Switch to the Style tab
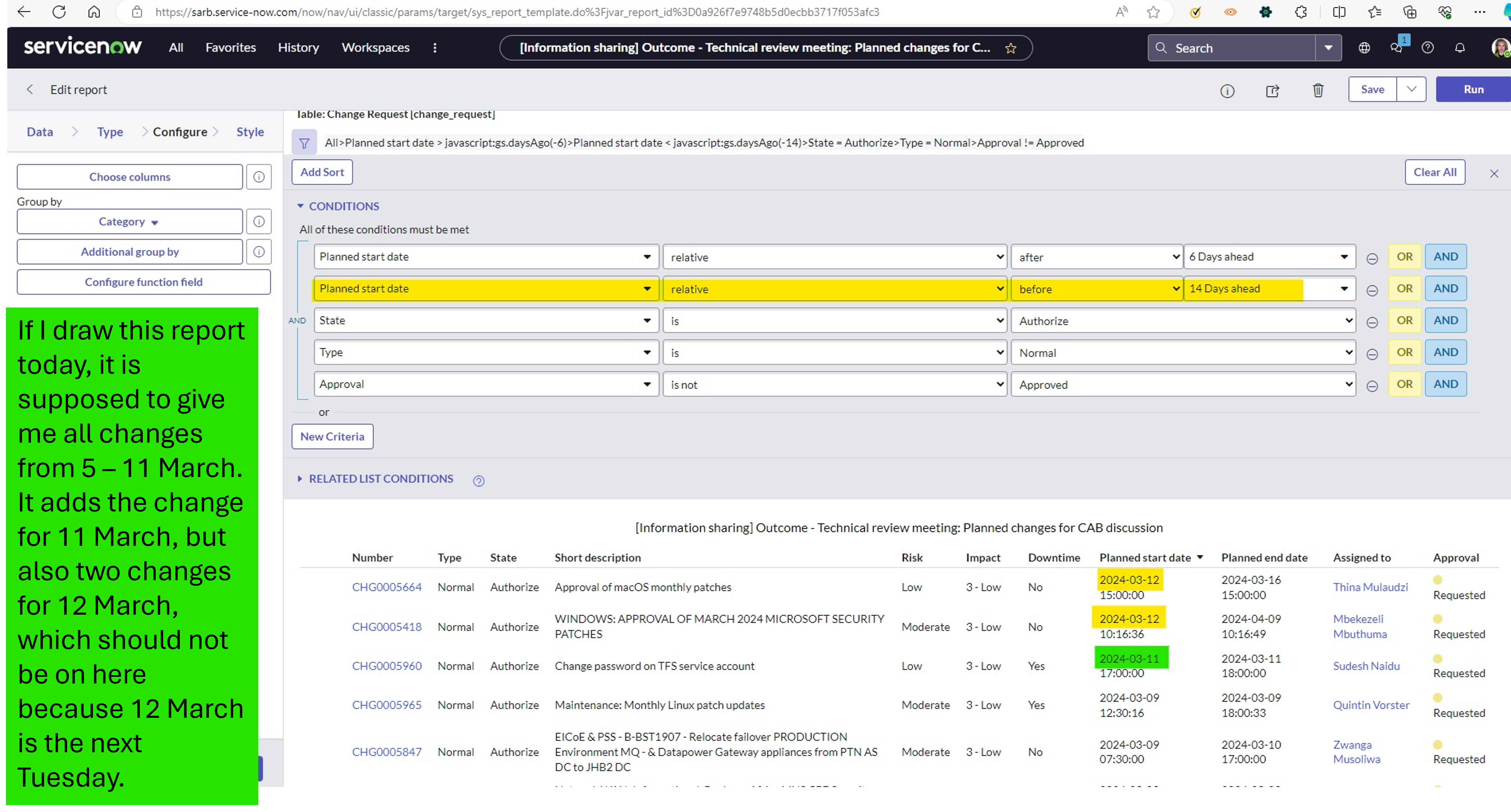The width and height of the screenshot is (1511, 812). pyautogui.click(x=250, y=132)
